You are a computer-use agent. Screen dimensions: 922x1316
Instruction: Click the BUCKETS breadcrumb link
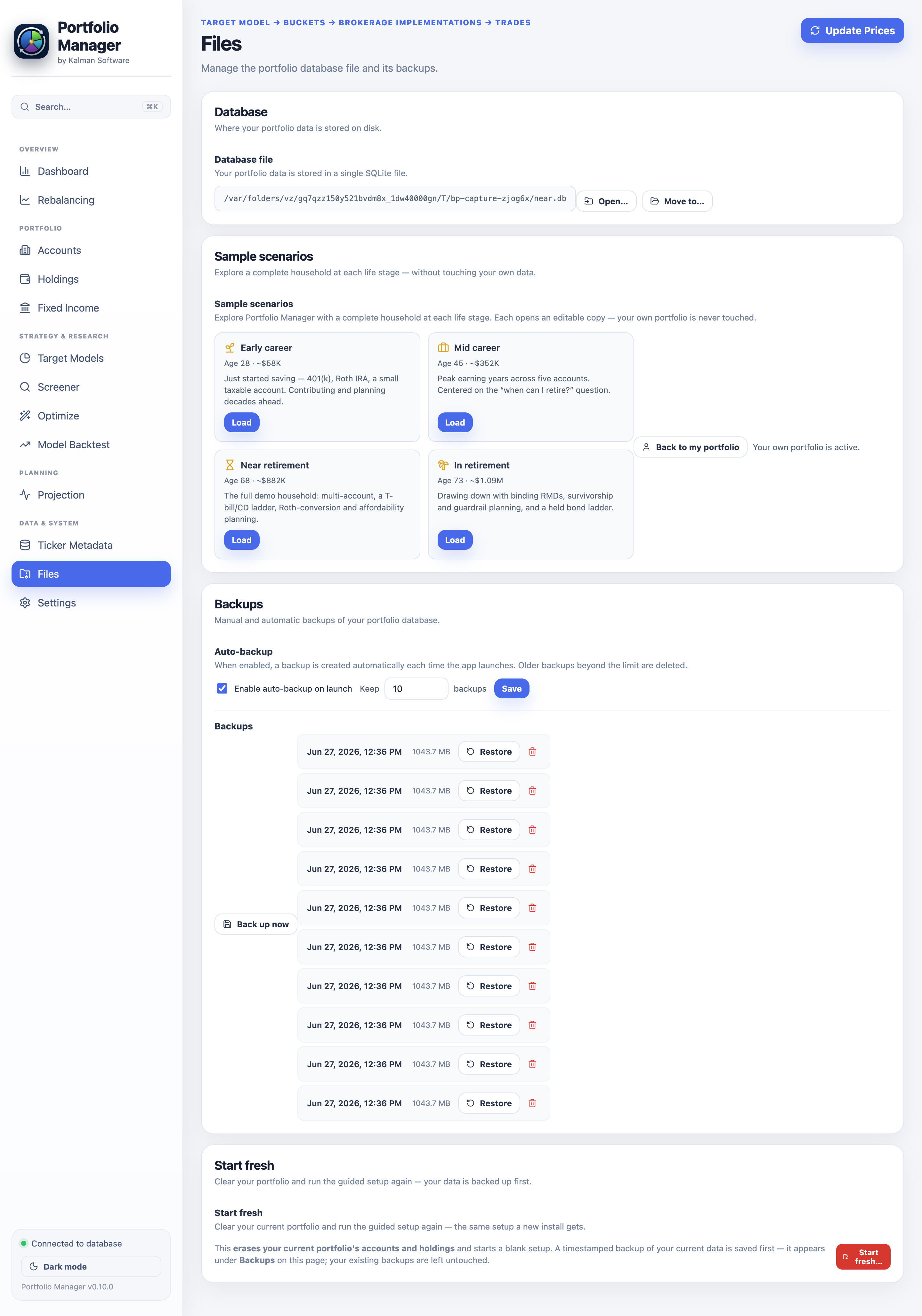coord(304,22)
